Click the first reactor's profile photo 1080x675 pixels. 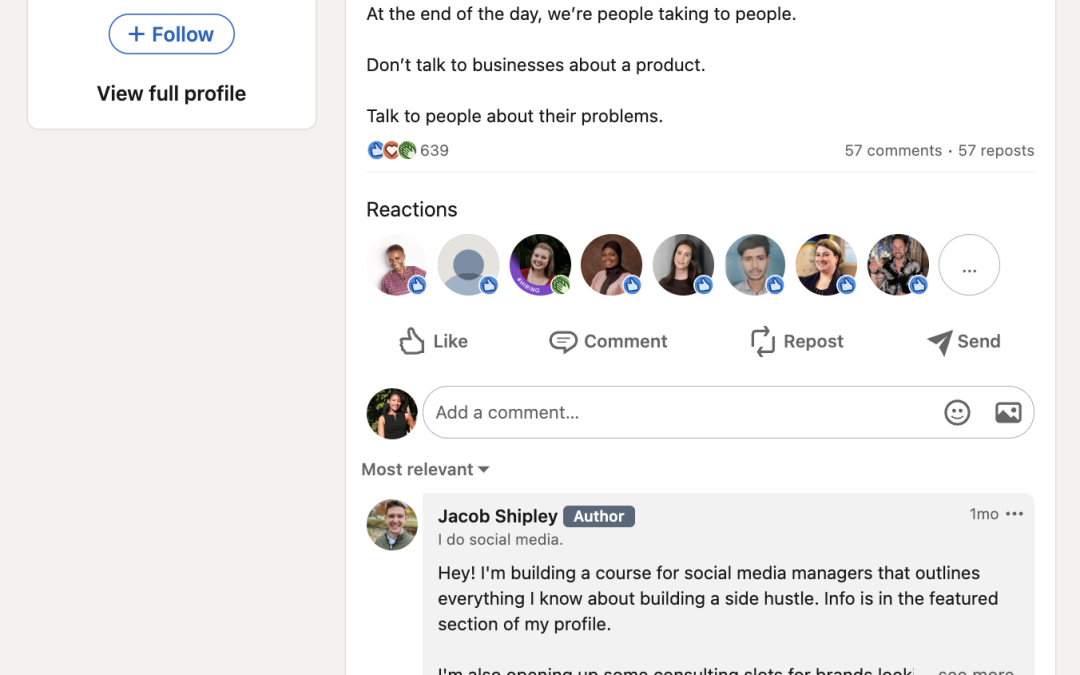397,265
